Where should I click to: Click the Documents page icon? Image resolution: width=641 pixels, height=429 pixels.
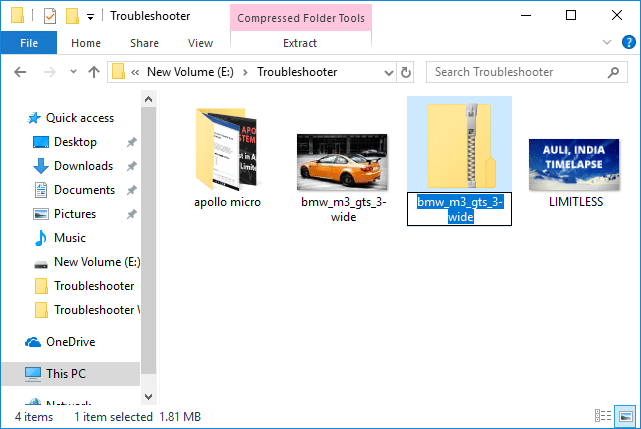41,190
